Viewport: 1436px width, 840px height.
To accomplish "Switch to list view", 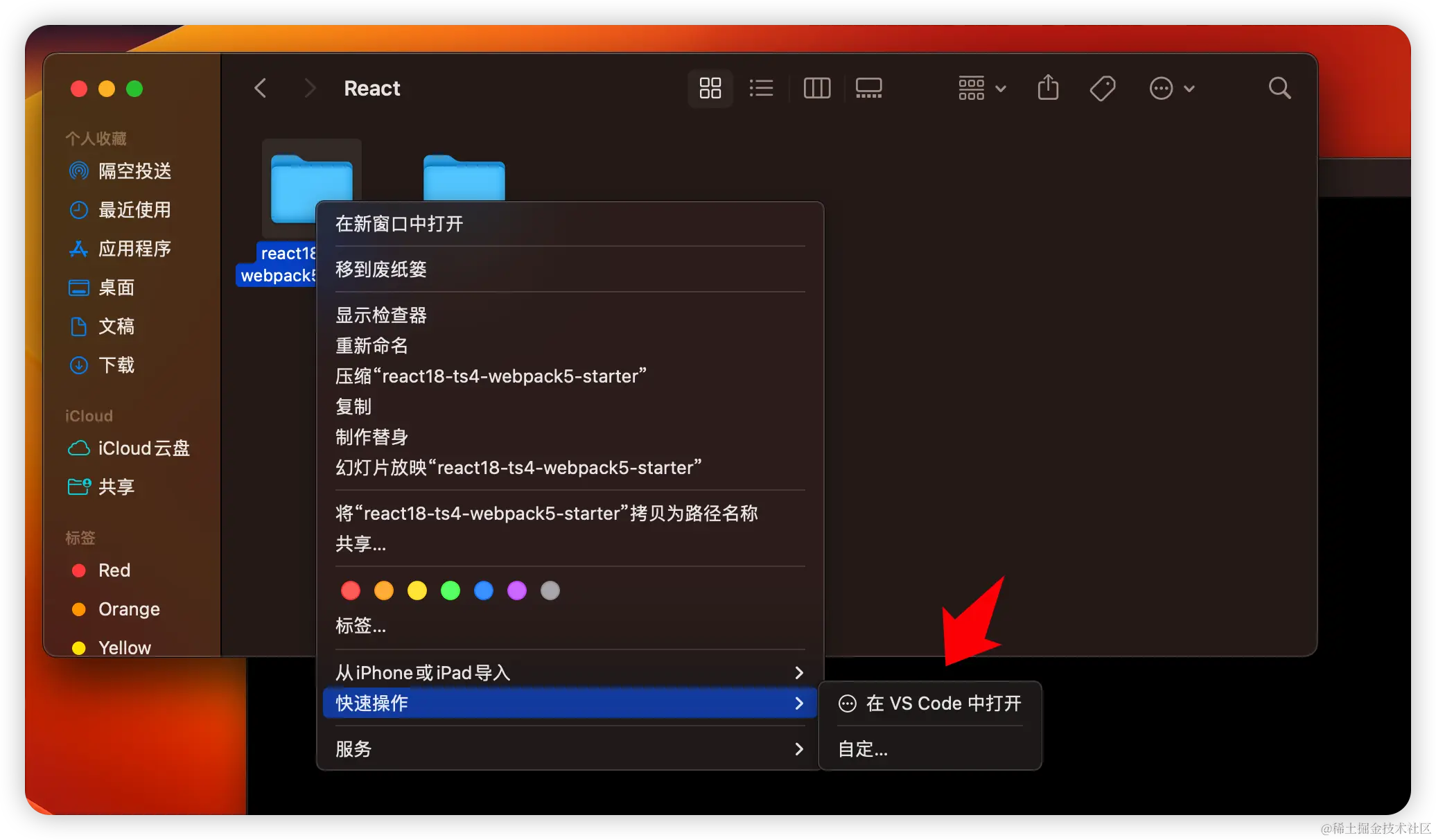I will pyautogui.click(x=761, y=88).
